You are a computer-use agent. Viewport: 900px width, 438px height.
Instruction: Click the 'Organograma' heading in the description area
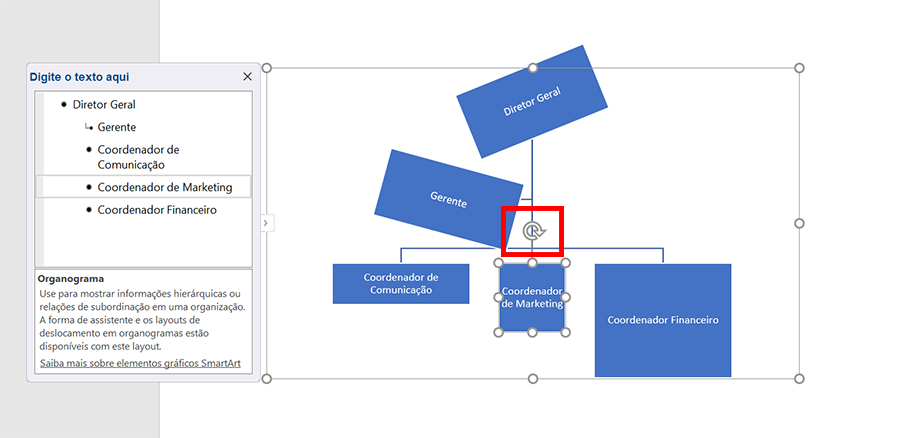click(x=71, y=279)
